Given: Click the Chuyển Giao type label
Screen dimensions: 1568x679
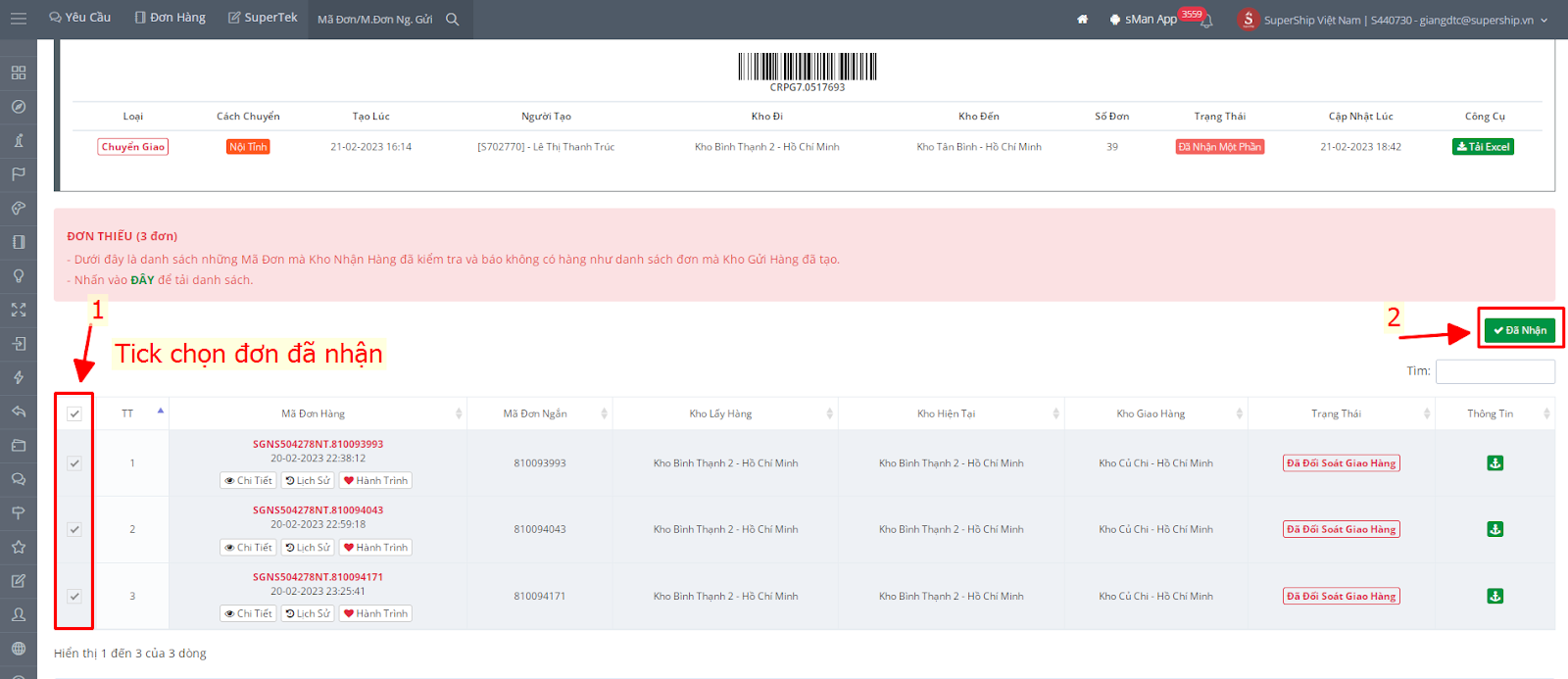Looking at the screenshot, I should (133, 147).
